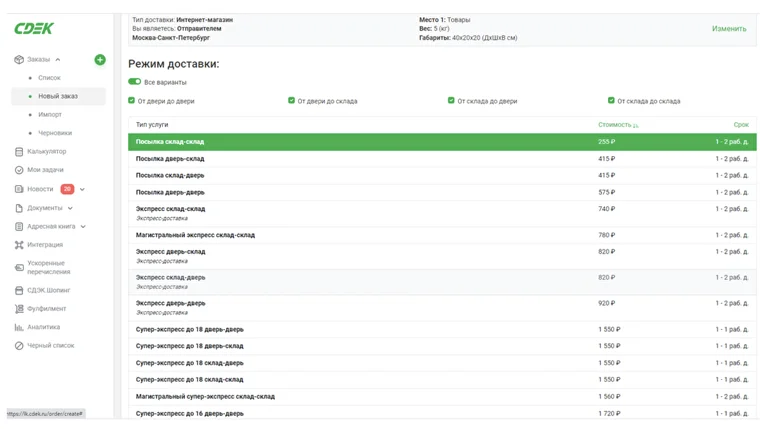
Task: Select Экспресс дверь-склад tariff row
Action: (442, 256)
